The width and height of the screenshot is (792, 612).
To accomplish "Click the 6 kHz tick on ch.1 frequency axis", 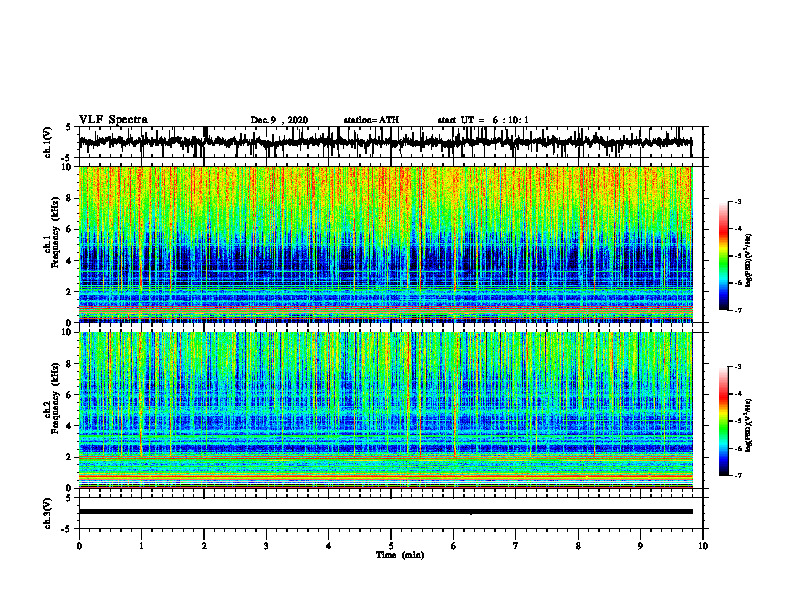I will (x=70, y=230).
